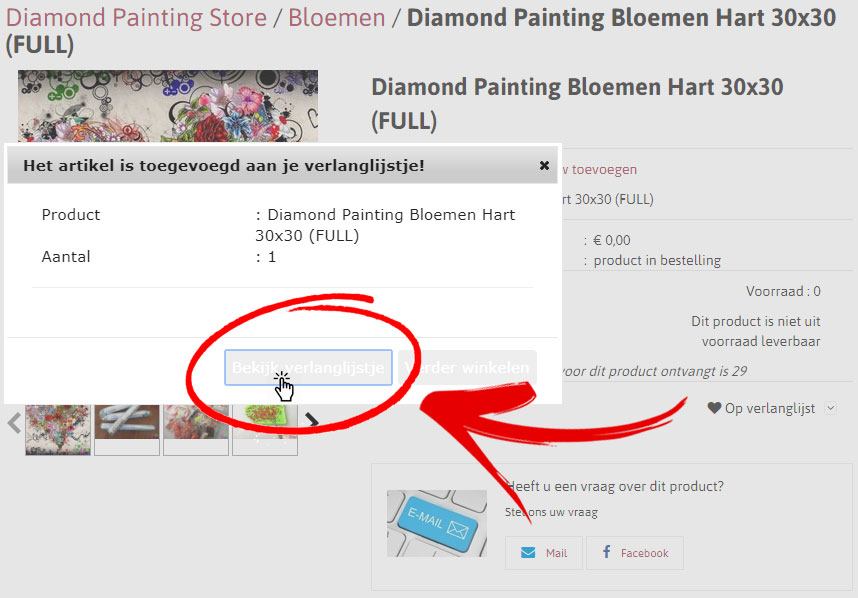
Task: Click the Verder winkelen button
Action: pos(467,368)
